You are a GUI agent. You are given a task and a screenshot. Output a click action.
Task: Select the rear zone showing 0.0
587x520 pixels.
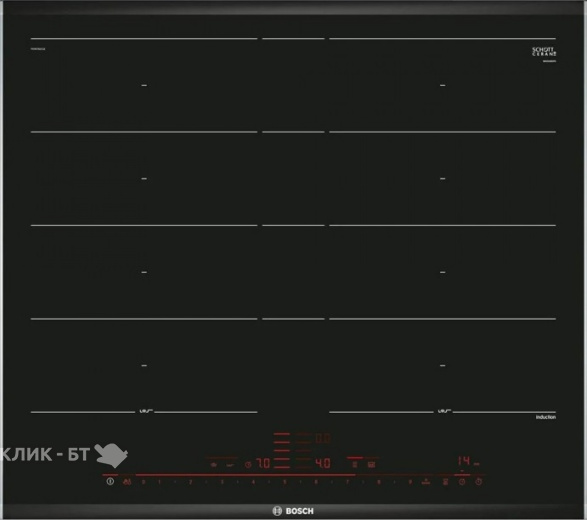point(323,438)
